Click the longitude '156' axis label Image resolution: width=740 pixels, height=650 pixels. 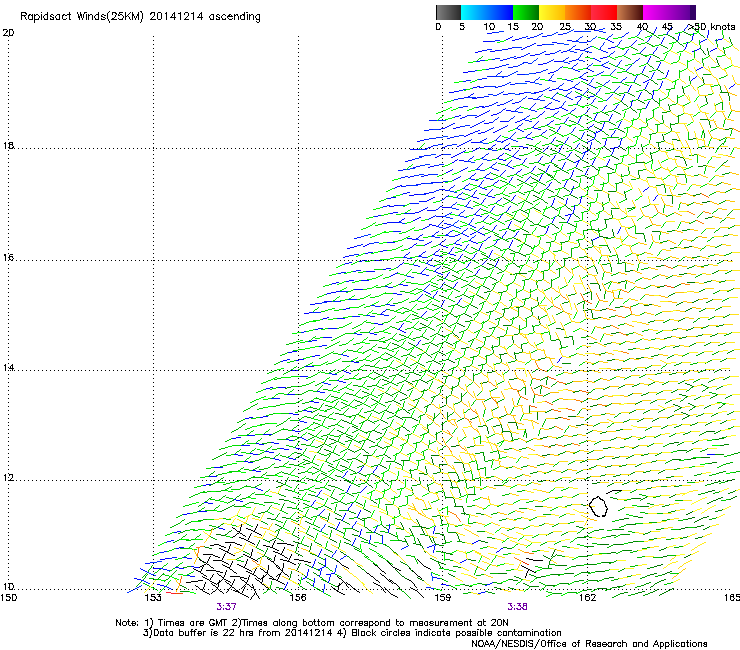pos(298,598)
